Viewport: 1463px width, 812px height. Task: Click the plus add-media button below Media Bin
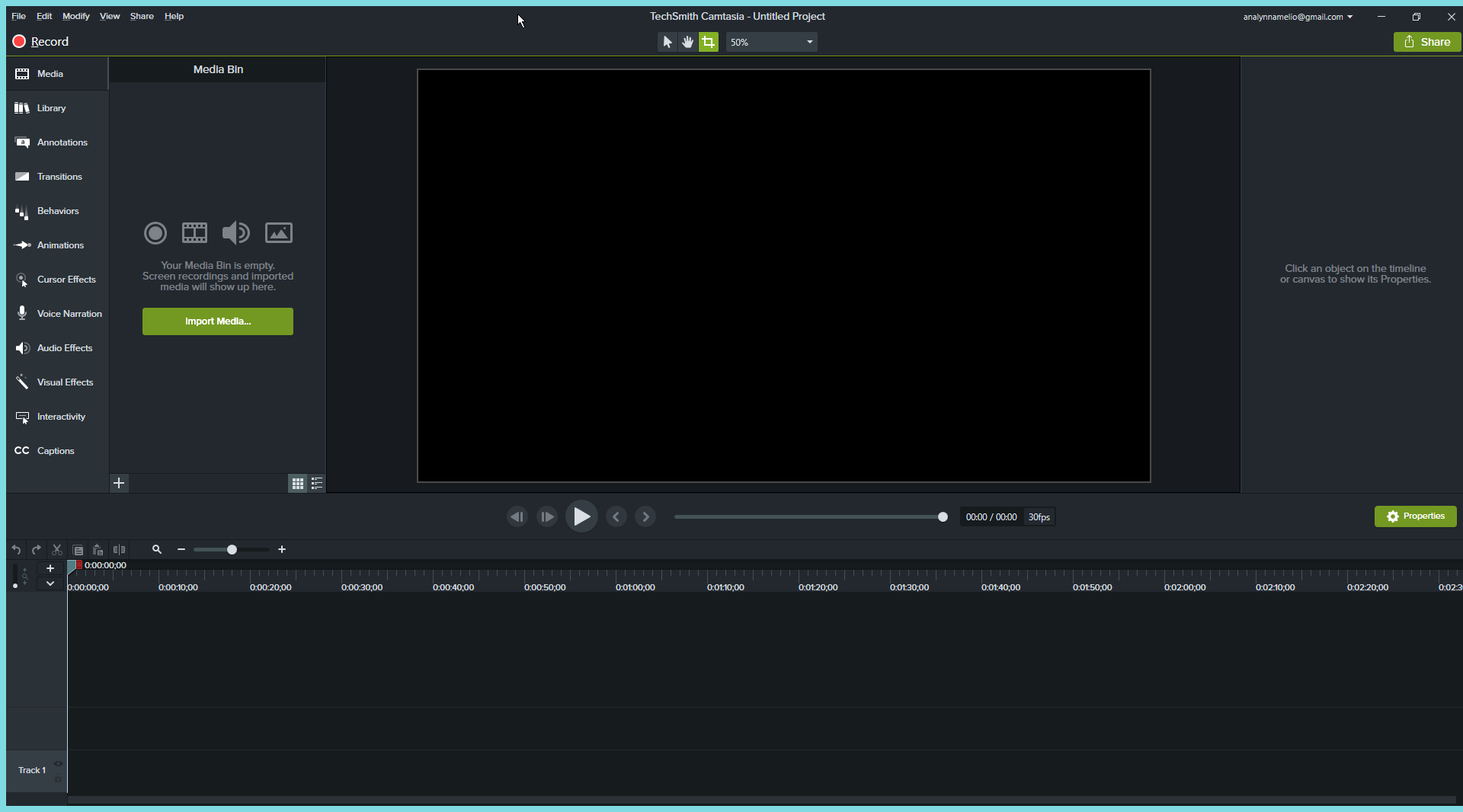point(119,483)
